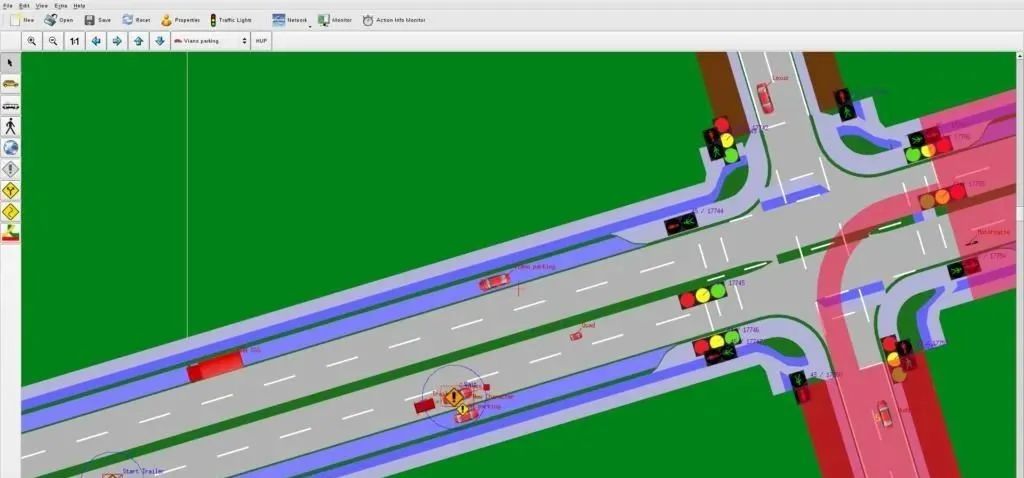This screenshot has height=478, width=1024.
Task: Select the yellow curved road sign tool
Action: (x=10, y=212)
